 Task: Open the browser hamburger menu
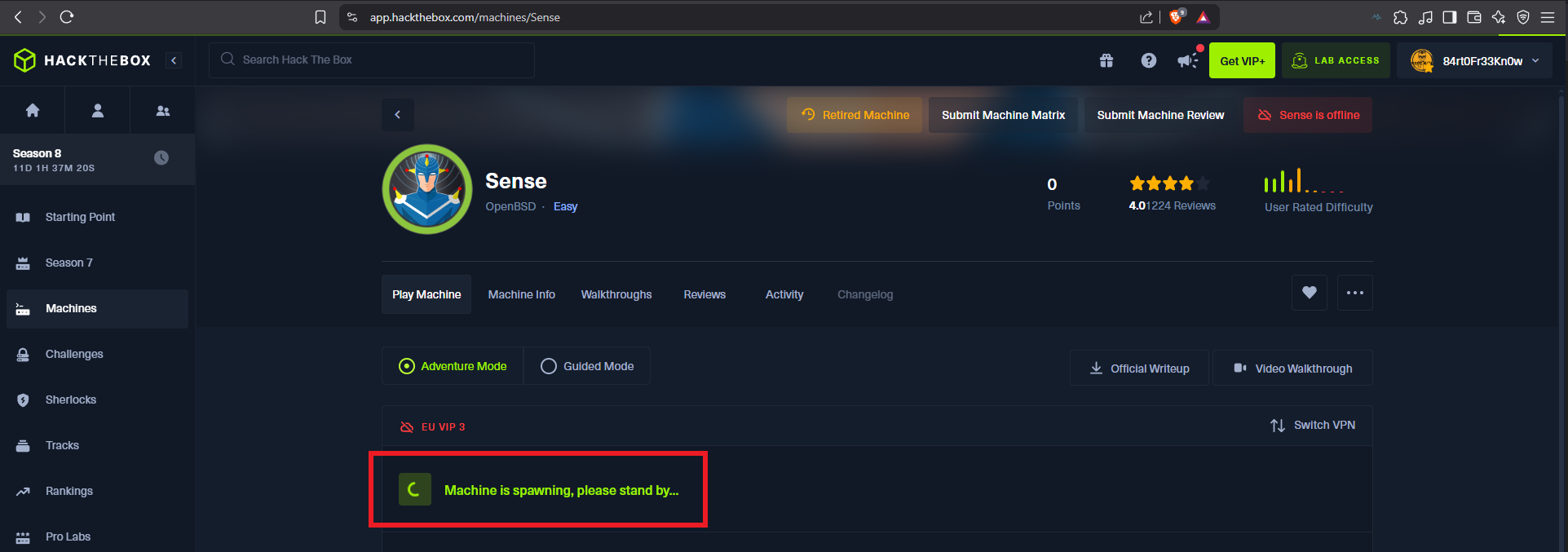pyautogui.click(x=1548, y=17)
